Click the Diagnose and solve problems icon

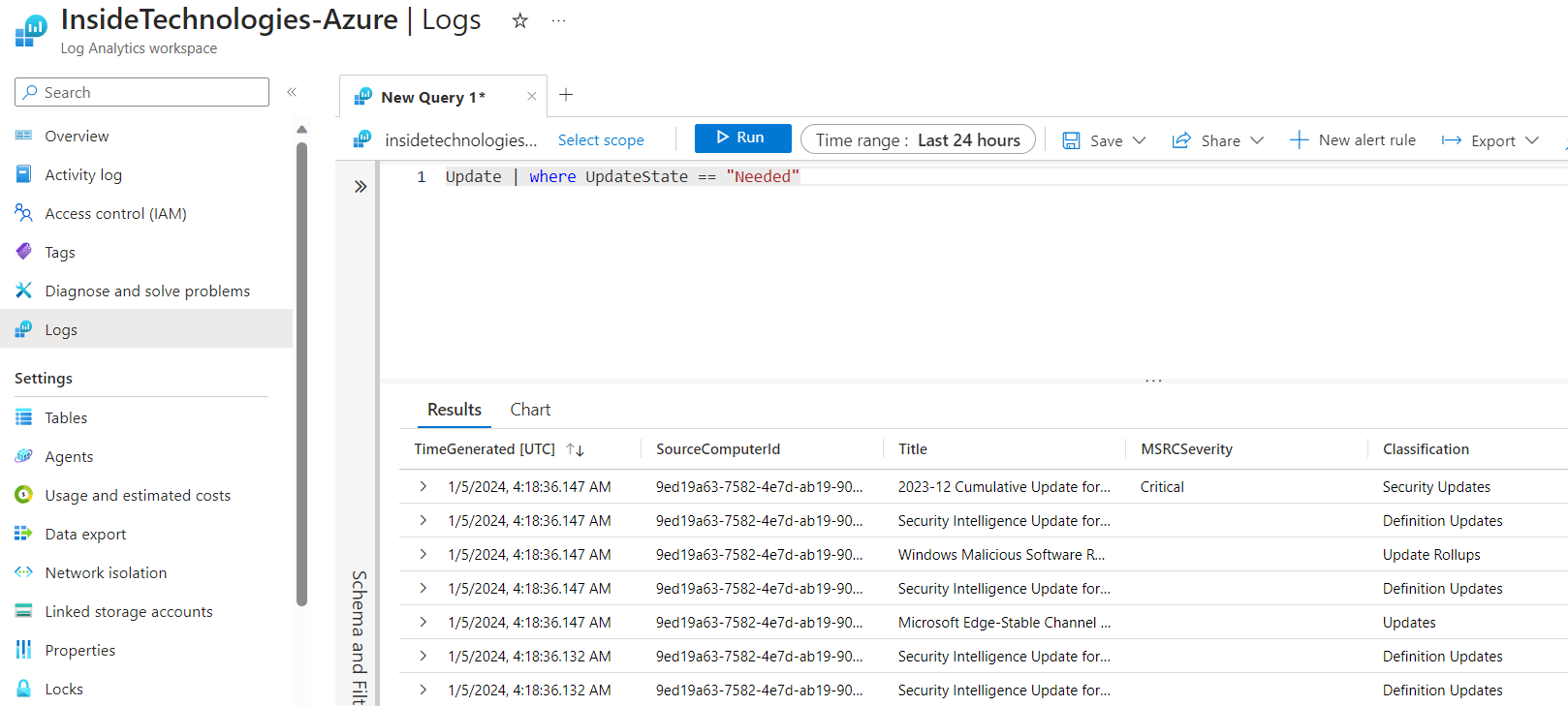[23, 291]
